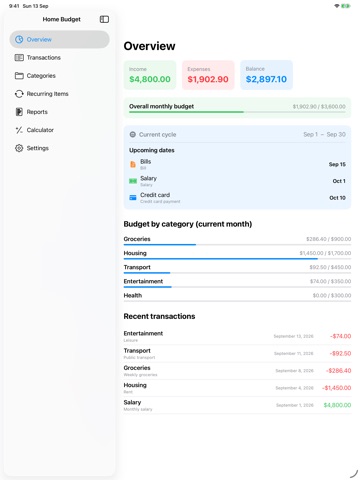Click the Overview pie chart icon

point(19,39)
